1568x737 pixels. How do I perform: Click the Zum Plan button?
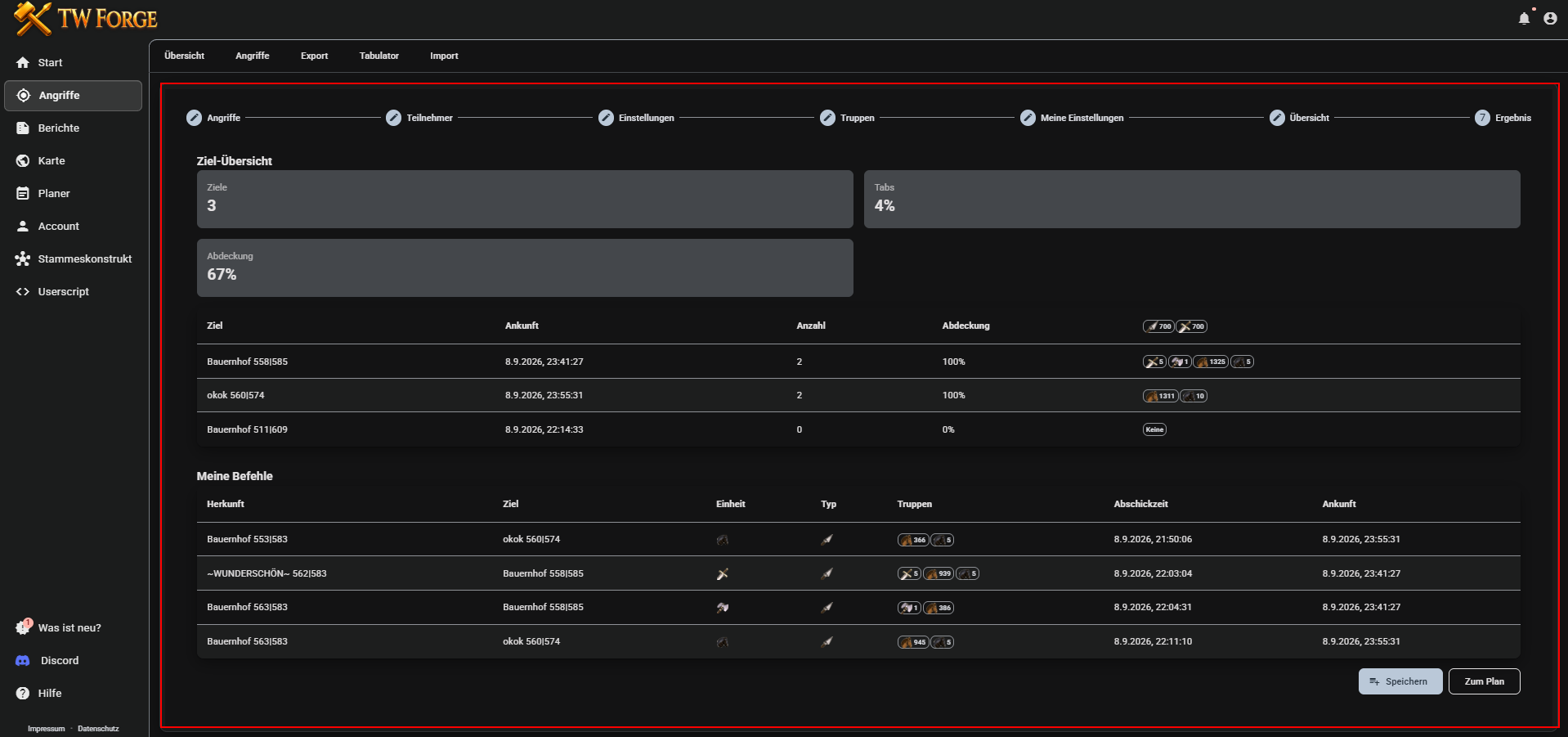click(1485, 681)
